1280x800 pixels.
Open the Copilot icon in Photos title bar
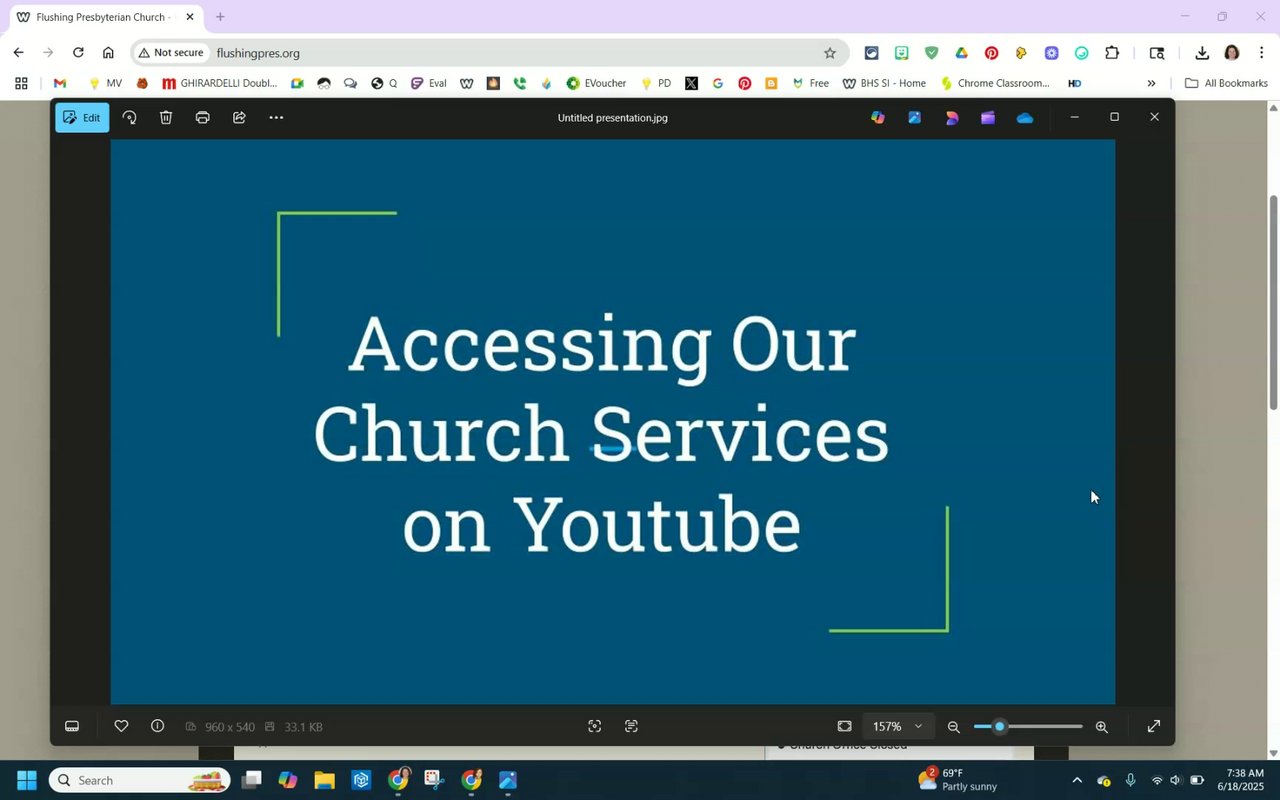(878, 118)
